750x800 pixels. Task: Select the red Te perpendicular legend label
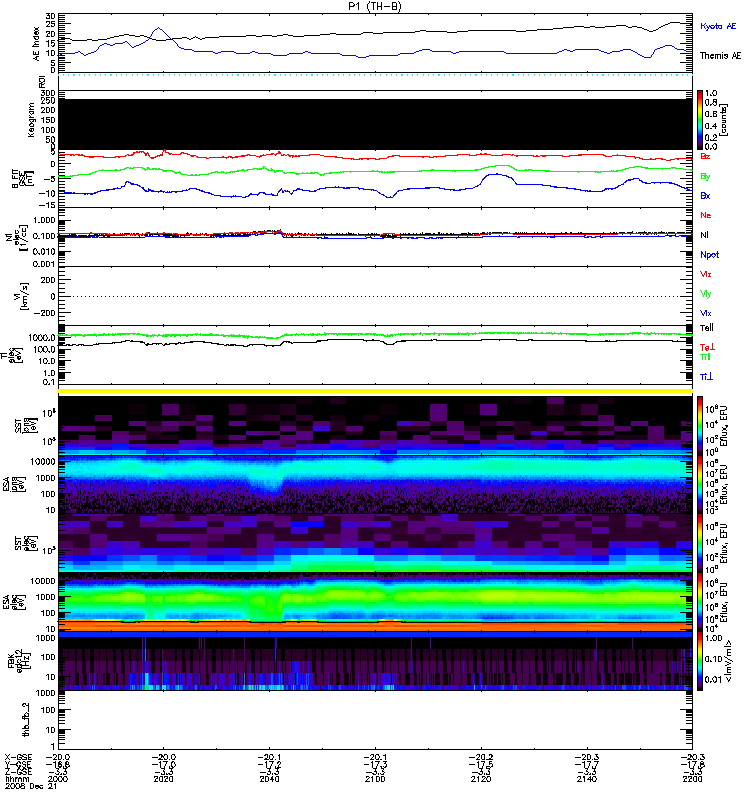point(707,347)
